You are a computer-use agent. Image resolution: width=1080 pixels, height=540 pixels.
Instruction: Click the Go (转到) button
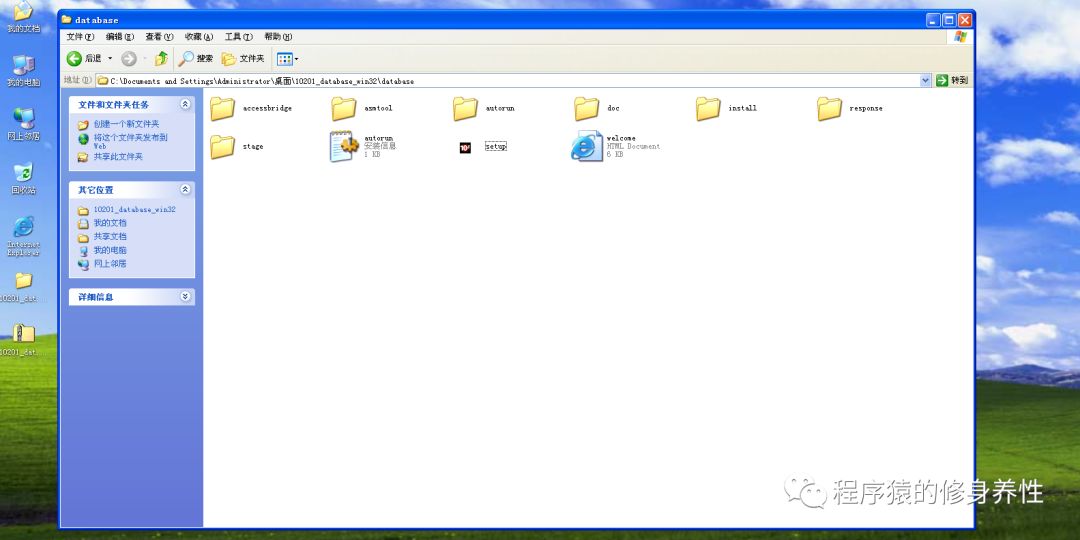click(x=953, y=81)
